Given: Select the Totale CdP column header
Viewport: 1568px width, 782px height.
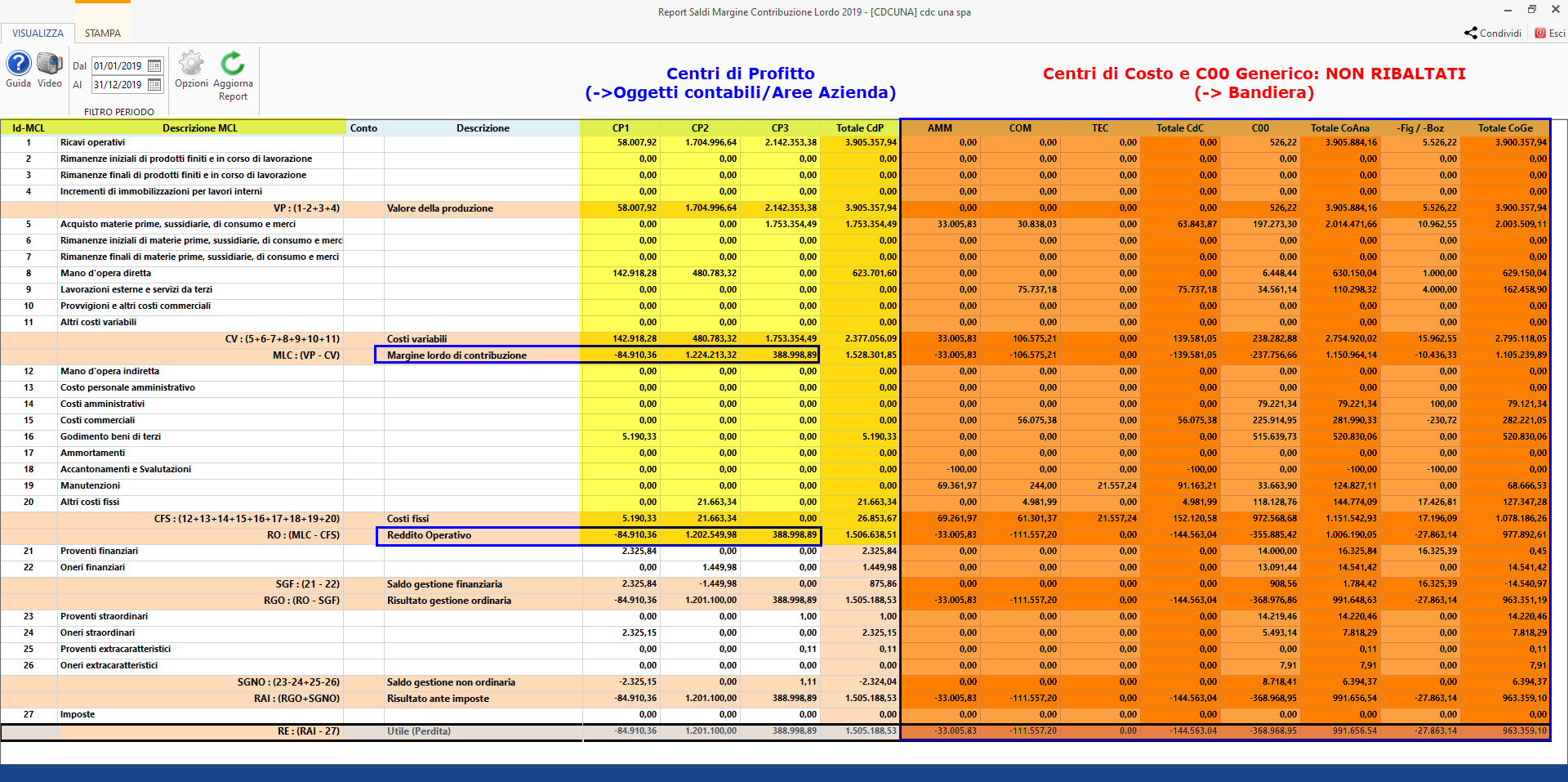Looking at the screenshot, I should tap(860, 128).
